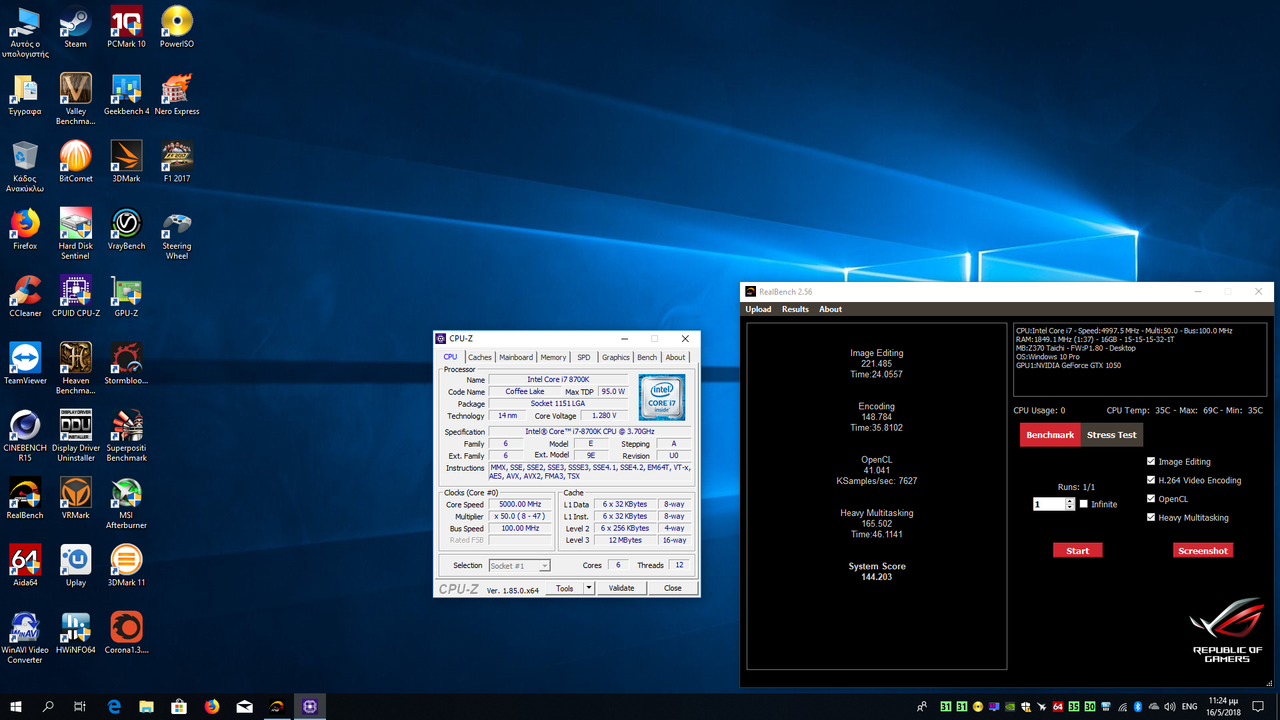Open Geekbench 4 desktop shortcut
The width and height of the screenshot is (1280, 720).
[126, 94]
